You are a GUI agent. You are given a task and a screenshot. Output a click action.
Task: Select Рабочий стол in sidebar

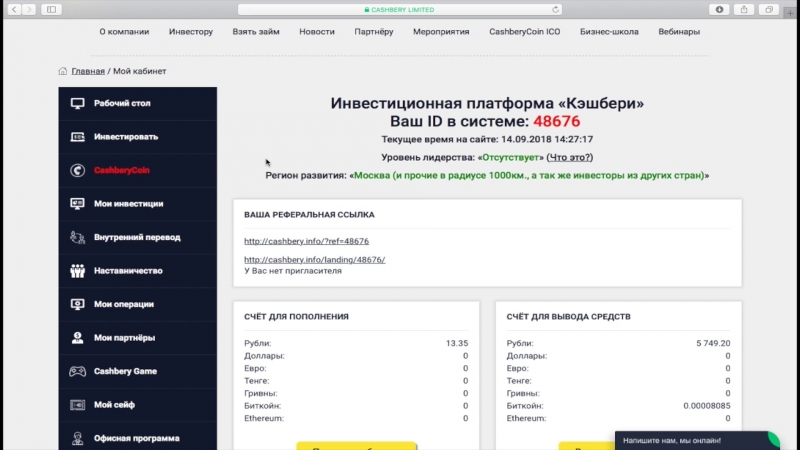click(x=122, y=103)
